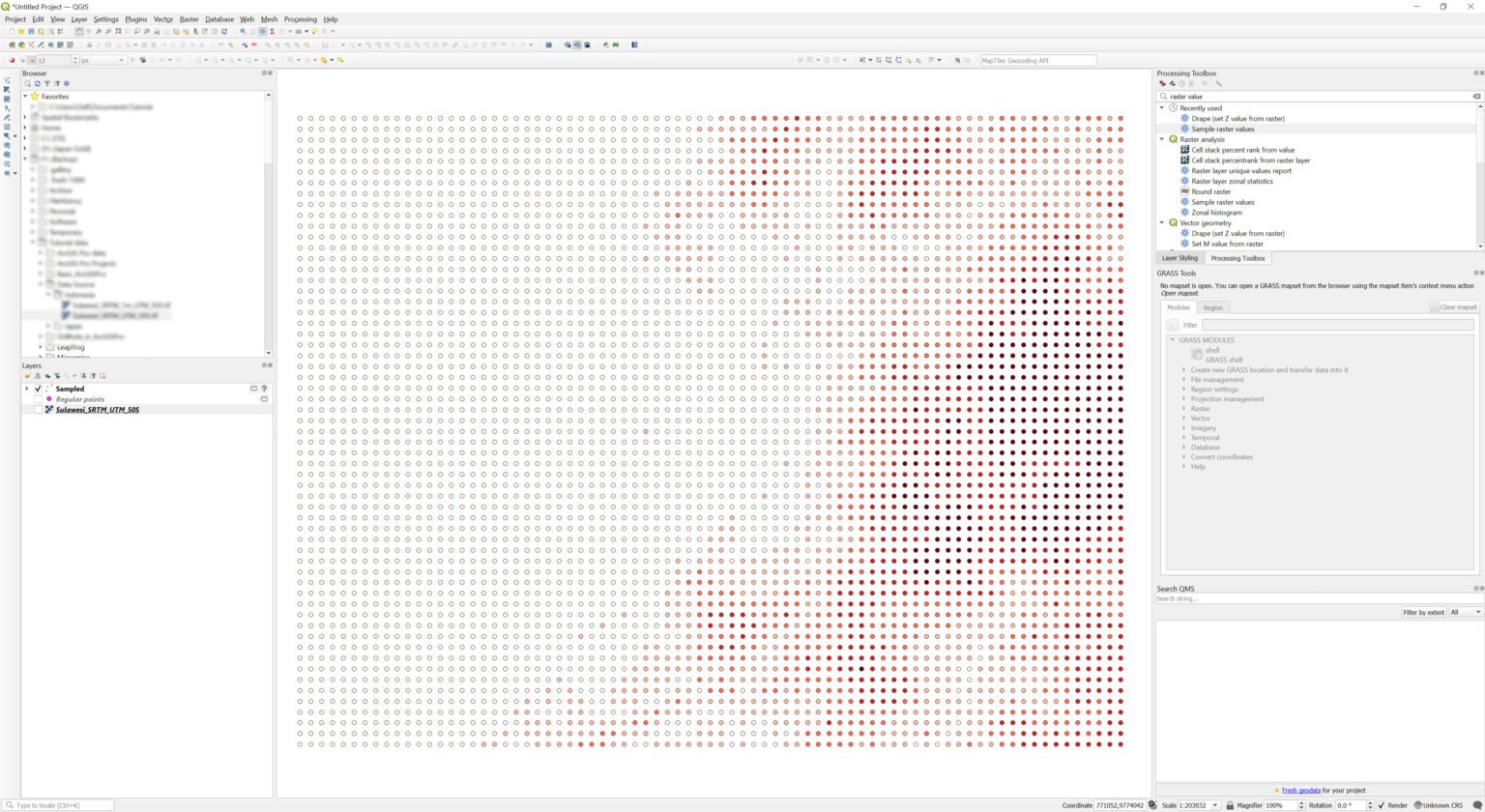The height and width of the screenshot is (812, 1485).
Task: Activate the Identify Features tool
Action: point(243,31)
